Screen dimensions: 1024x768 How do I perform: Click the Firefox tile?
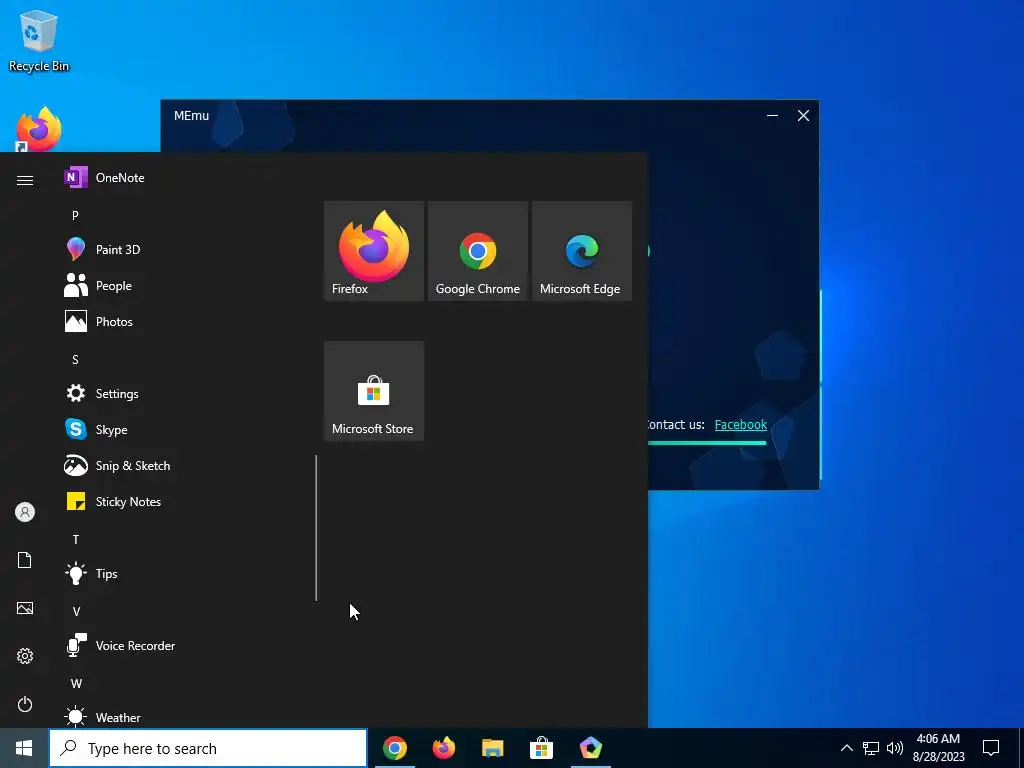pos(374,251)
